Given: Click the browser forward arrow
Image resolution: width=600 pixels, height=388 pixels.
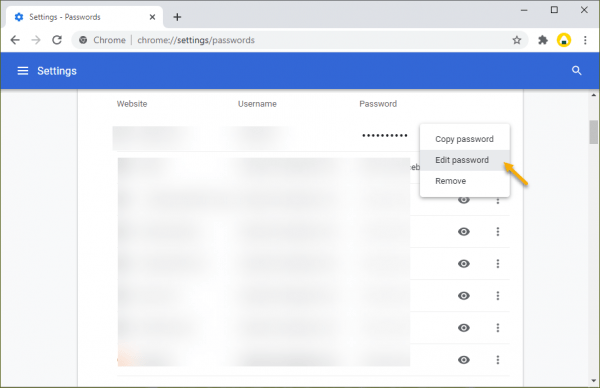Looking at the screenshot, I should click(36, 40).
